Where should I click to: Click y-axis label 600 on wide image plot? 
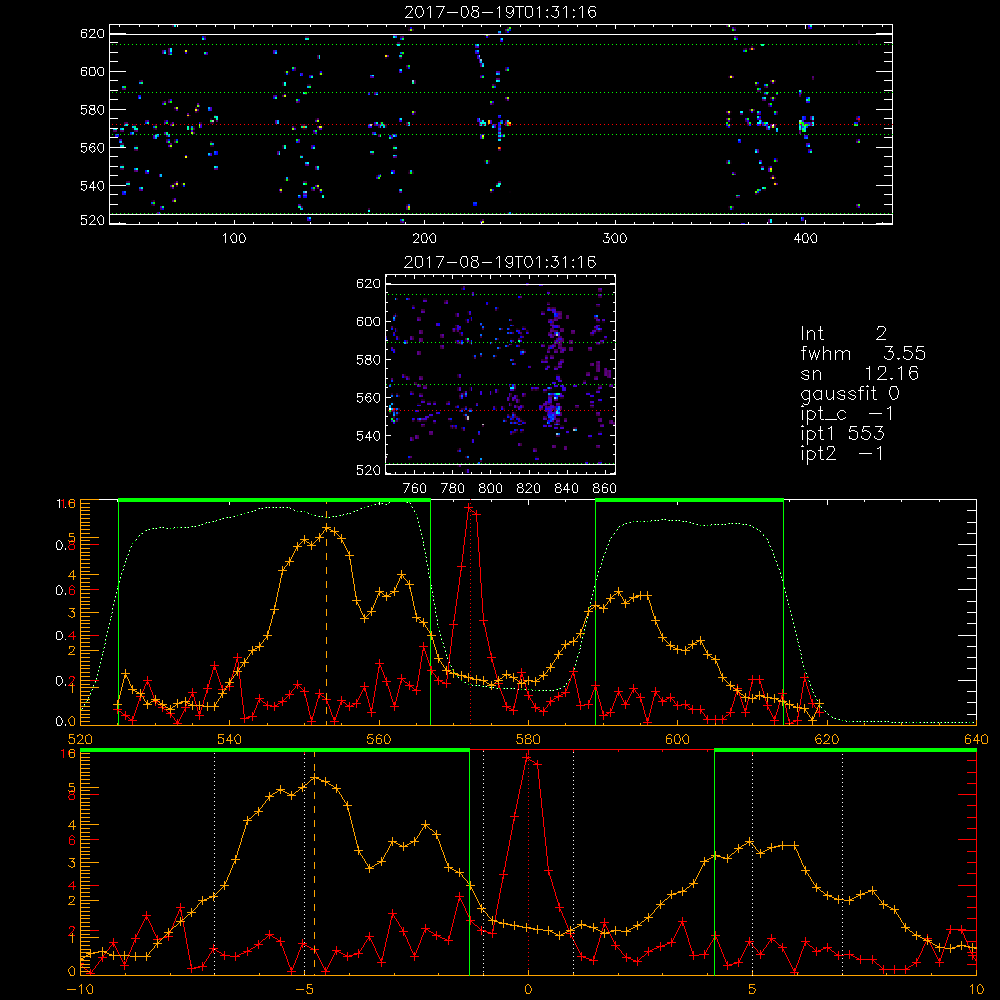coord(92,71)
